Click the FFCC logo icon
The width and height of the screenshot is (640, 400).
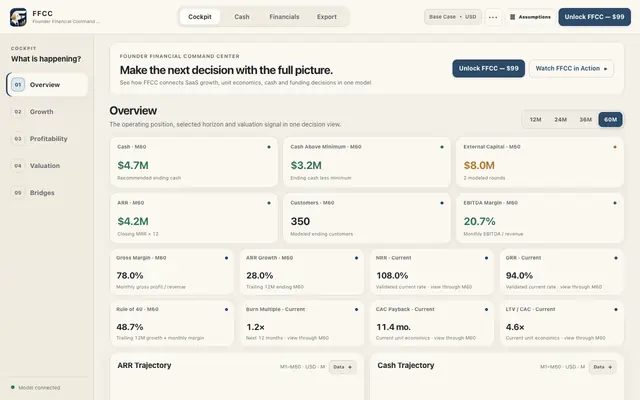tap(18, 17)
